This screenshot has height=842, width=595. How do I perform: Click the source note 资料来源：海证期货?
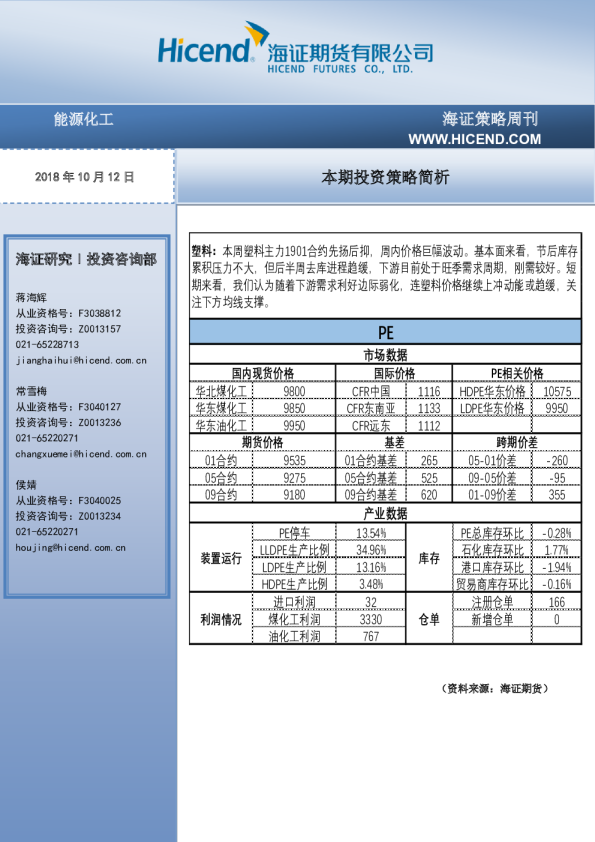click(x=495, y=688)
